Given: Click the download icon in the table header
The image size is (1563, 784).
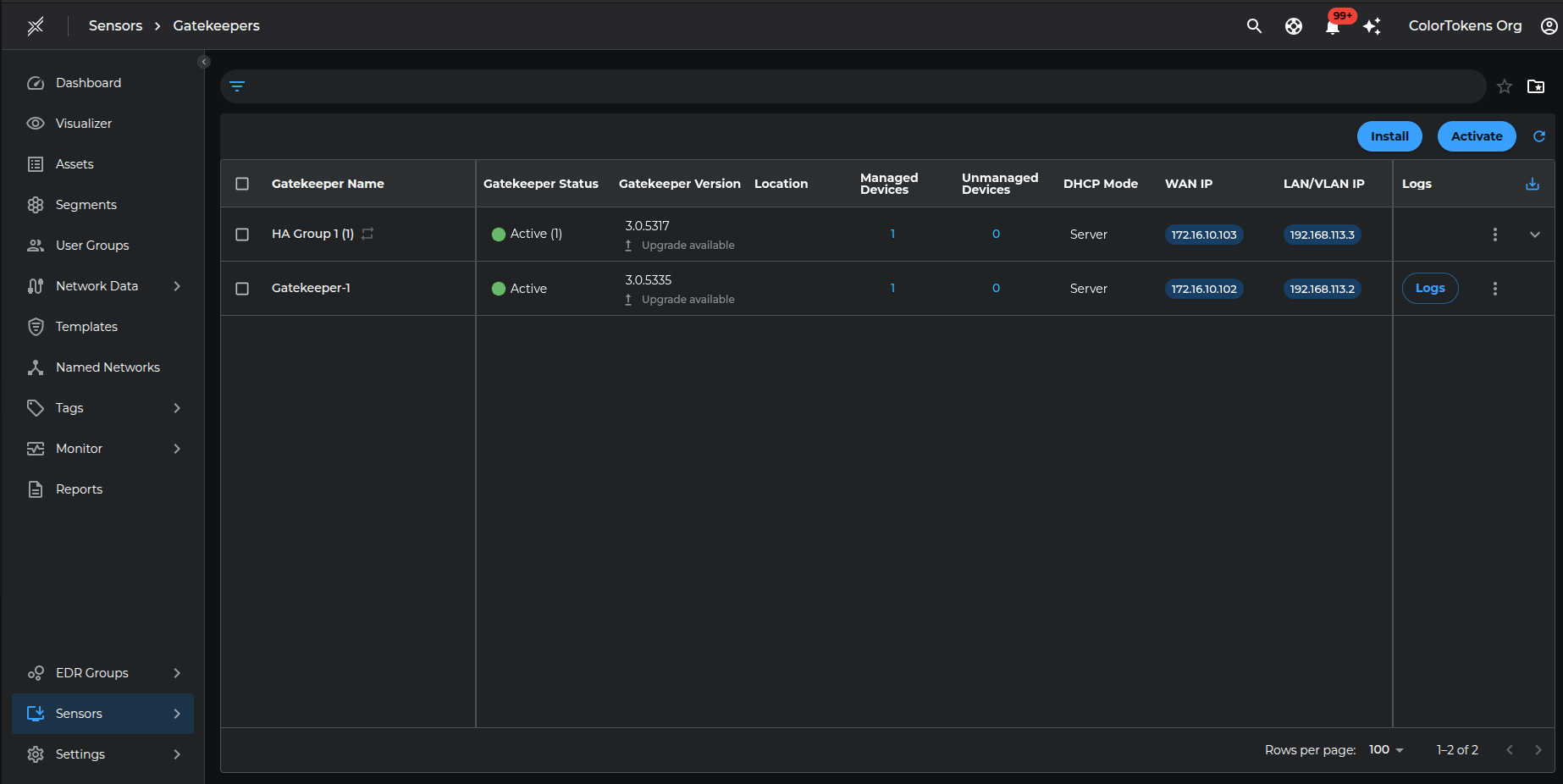Looking at the screenshot, I should tap(1532, 184).
